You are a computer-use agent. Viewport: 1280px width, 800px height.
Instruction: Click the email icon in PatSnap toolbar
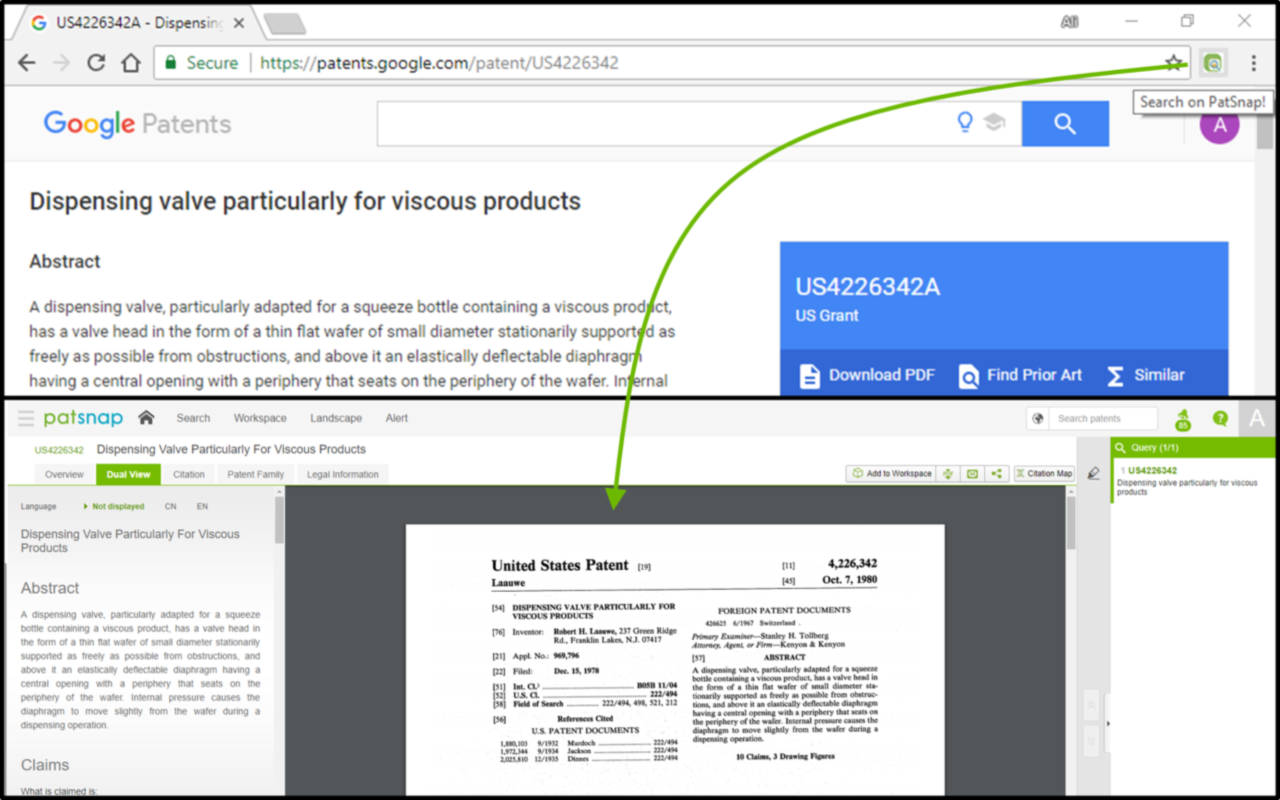(x=972, y=474)
